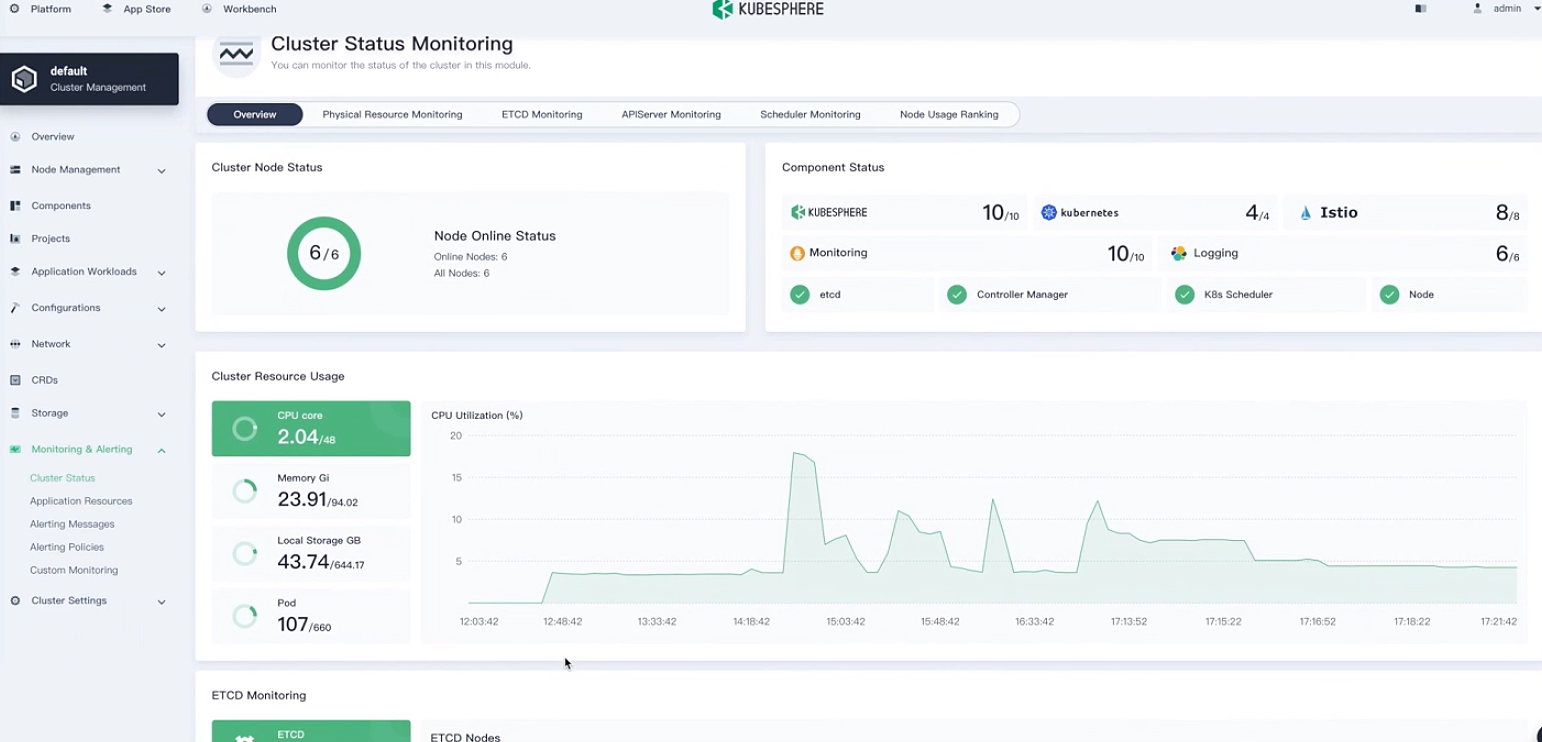Click the Cluster Settings gear icon
This screenshot has height=742, width=1542.
pyautogui.click(x=15, y=601)
